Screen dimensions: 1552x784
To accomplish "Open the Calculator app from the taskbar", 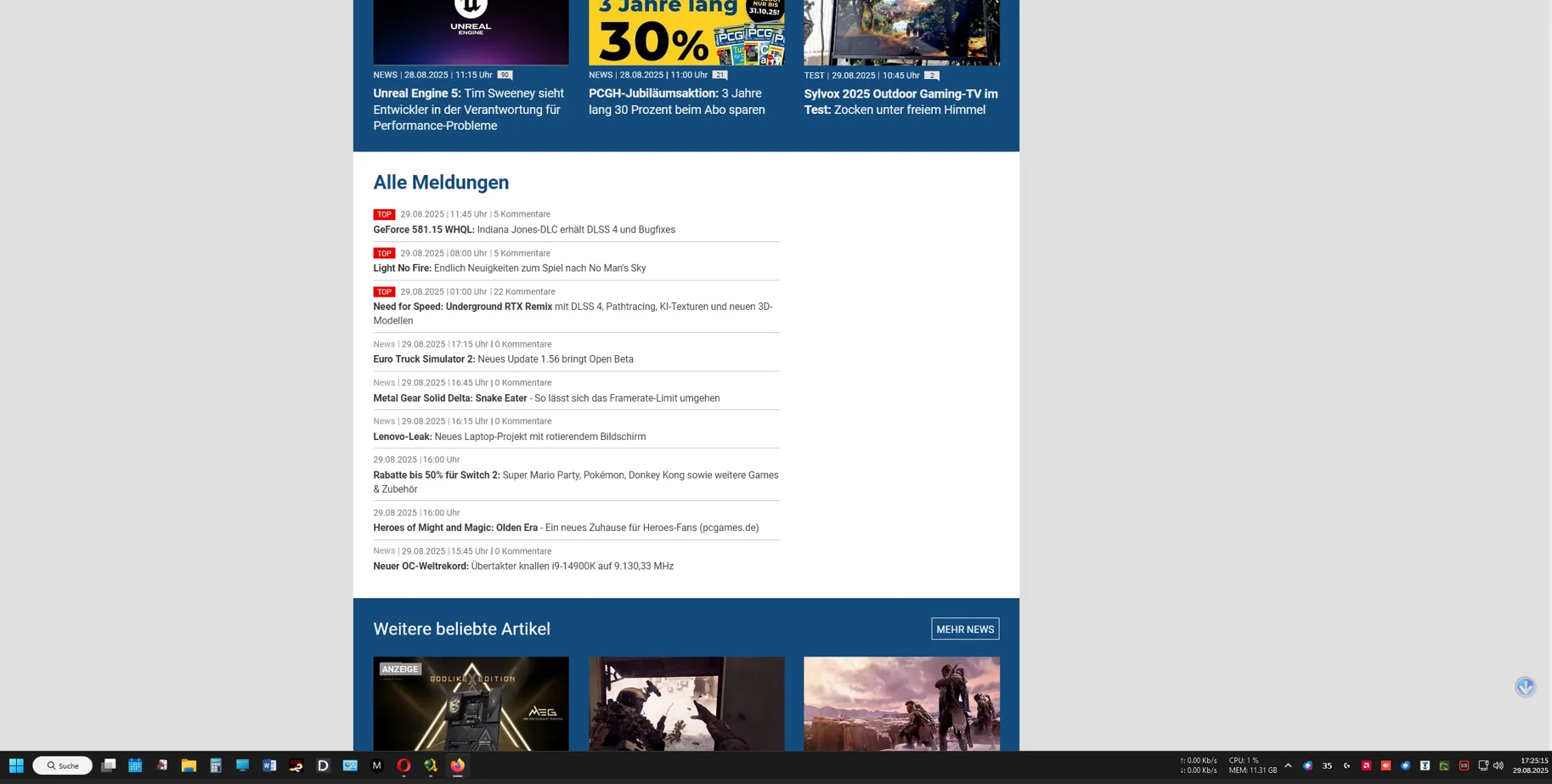I will (x=216, y=765).
